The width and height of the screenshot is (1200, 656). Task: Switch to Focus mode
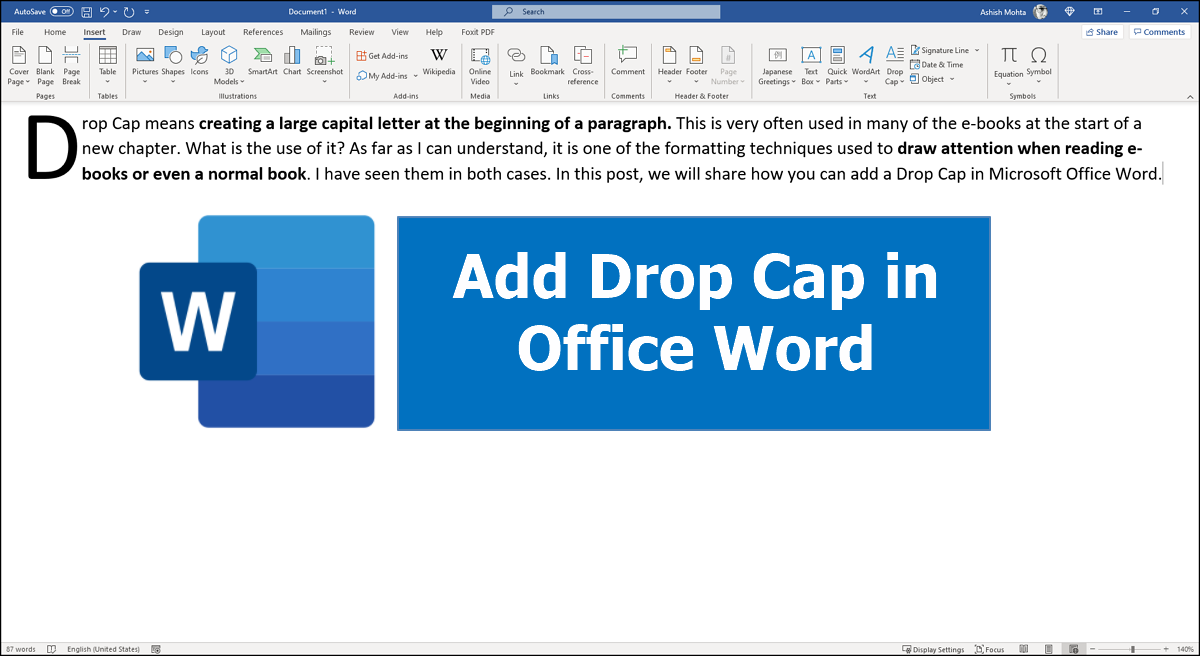tap(989, 649)
